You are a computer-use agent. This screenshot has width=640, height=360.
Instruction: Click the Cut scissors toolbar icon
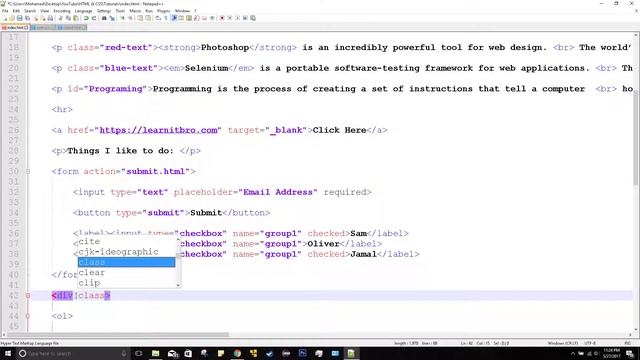coord(60,18)
